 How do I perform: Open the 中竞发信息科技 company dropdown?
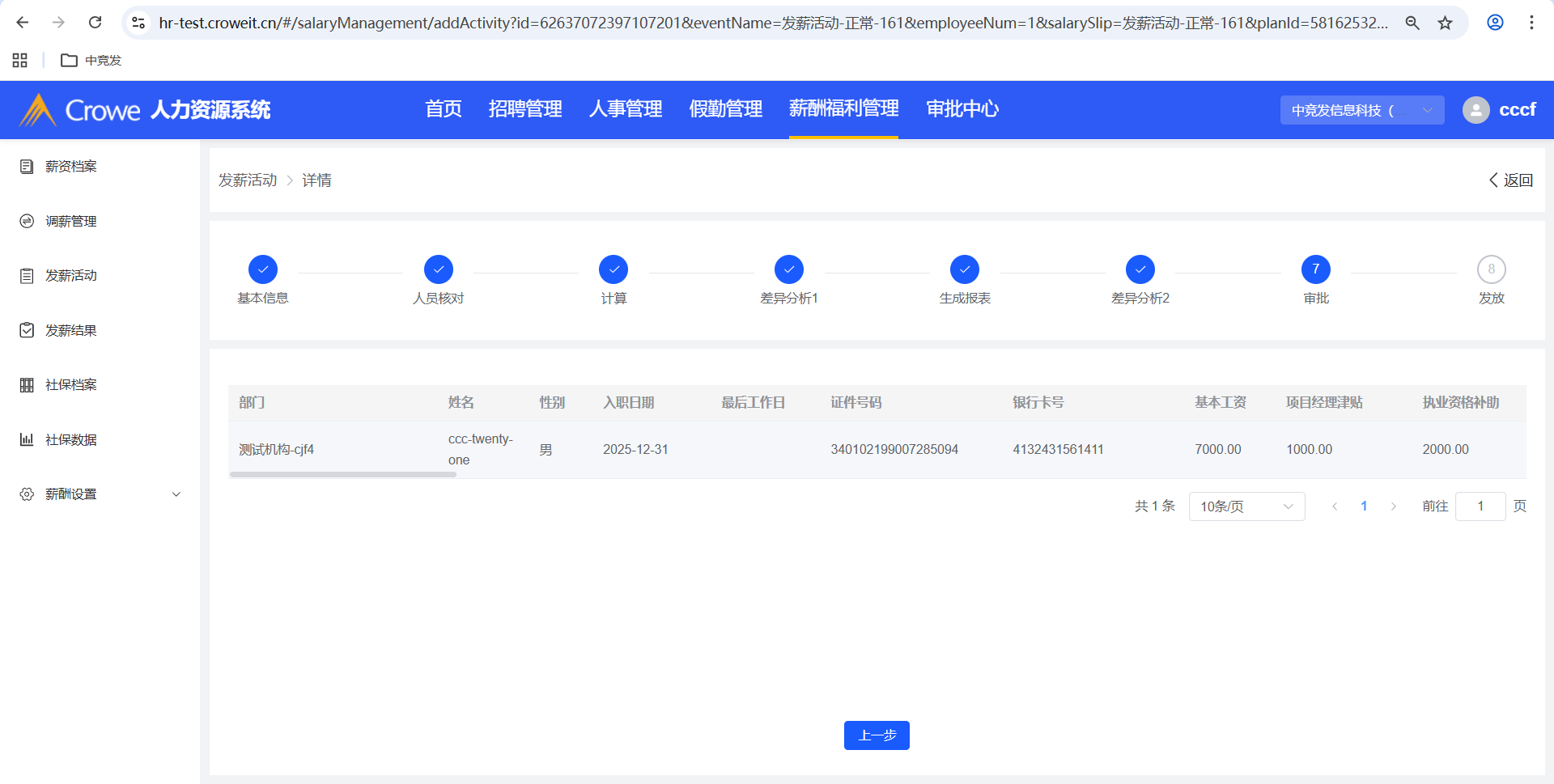tap(1361, 110)
